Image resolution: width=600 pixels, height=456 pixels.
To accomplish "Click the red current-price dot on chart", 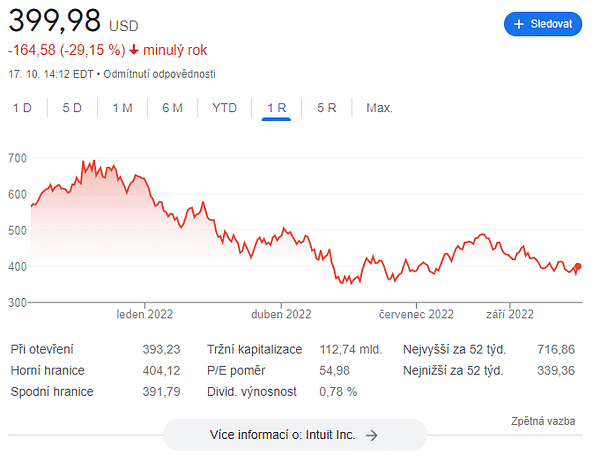I will click(x=578, y=266).
